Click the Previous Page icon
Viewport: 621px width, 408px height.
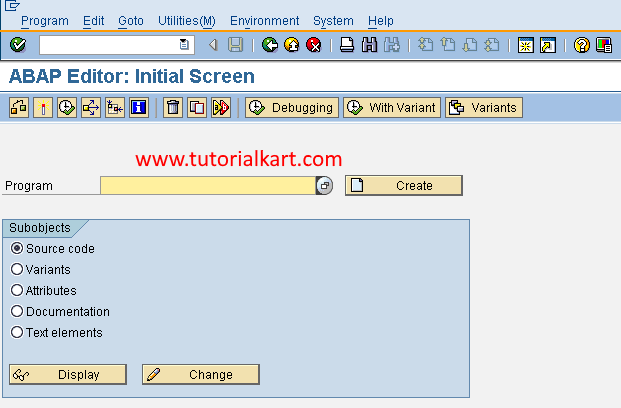pos(448,45)
